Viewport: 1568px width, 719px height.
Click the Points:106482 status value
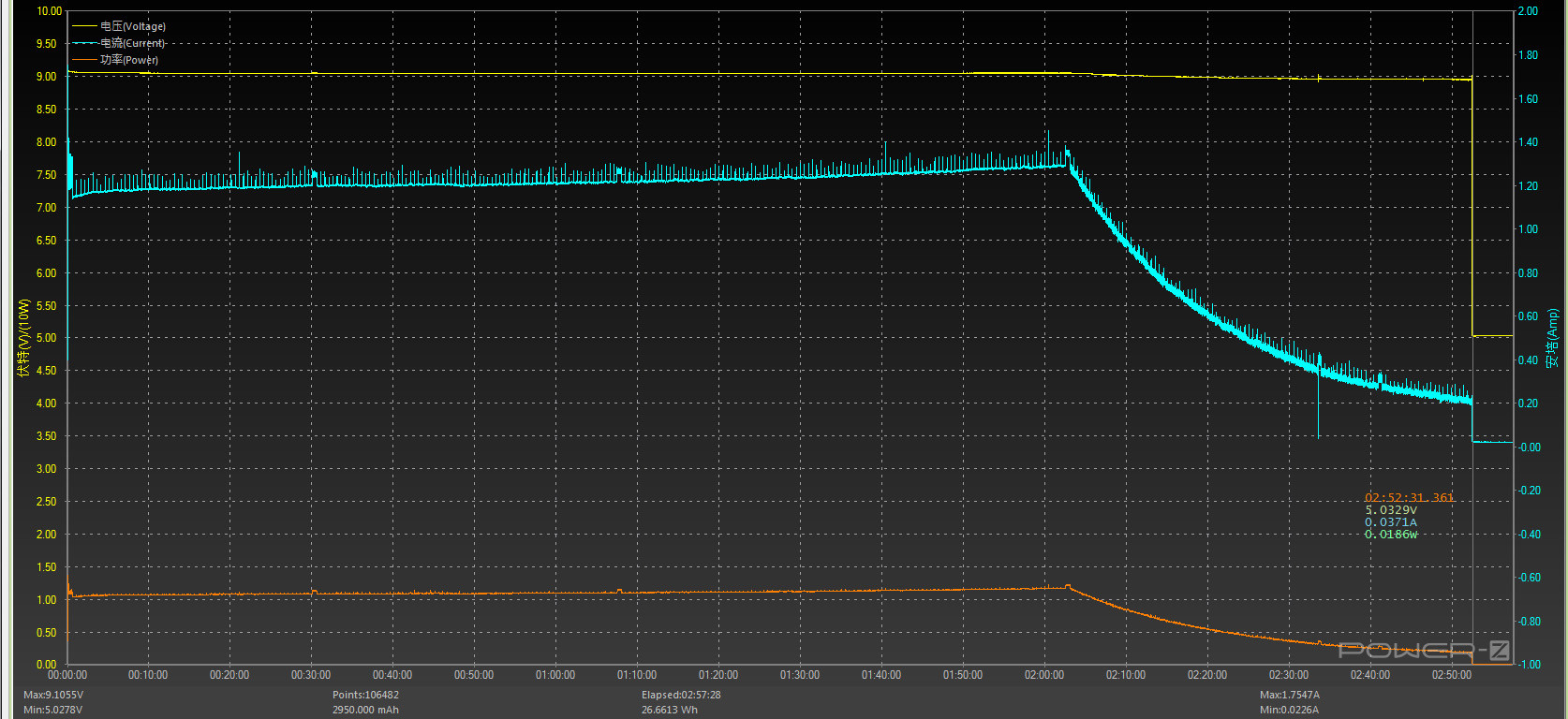coord(365,695)
